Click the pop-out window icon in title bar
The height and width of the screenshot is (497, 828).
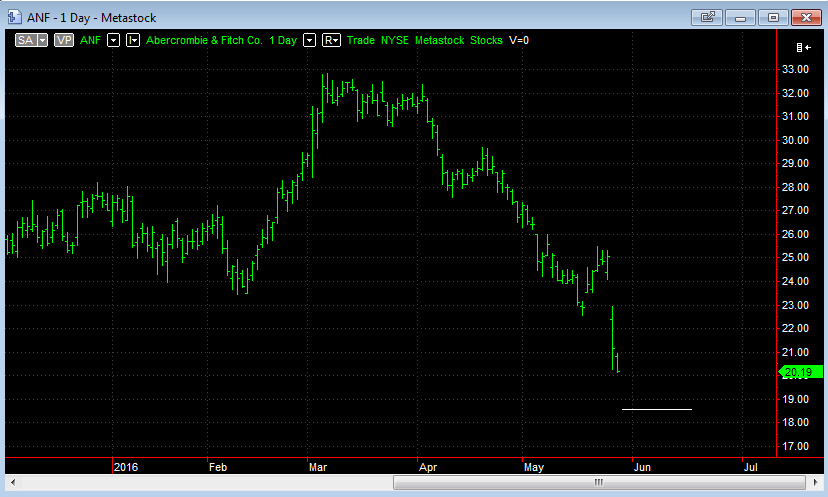707,17
